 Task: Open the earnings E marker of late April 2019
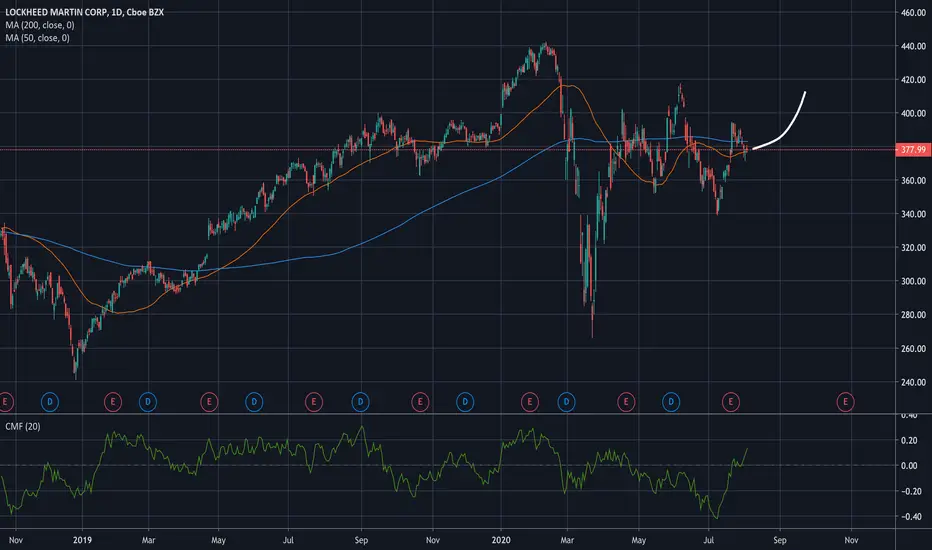[x=209, y=402]
